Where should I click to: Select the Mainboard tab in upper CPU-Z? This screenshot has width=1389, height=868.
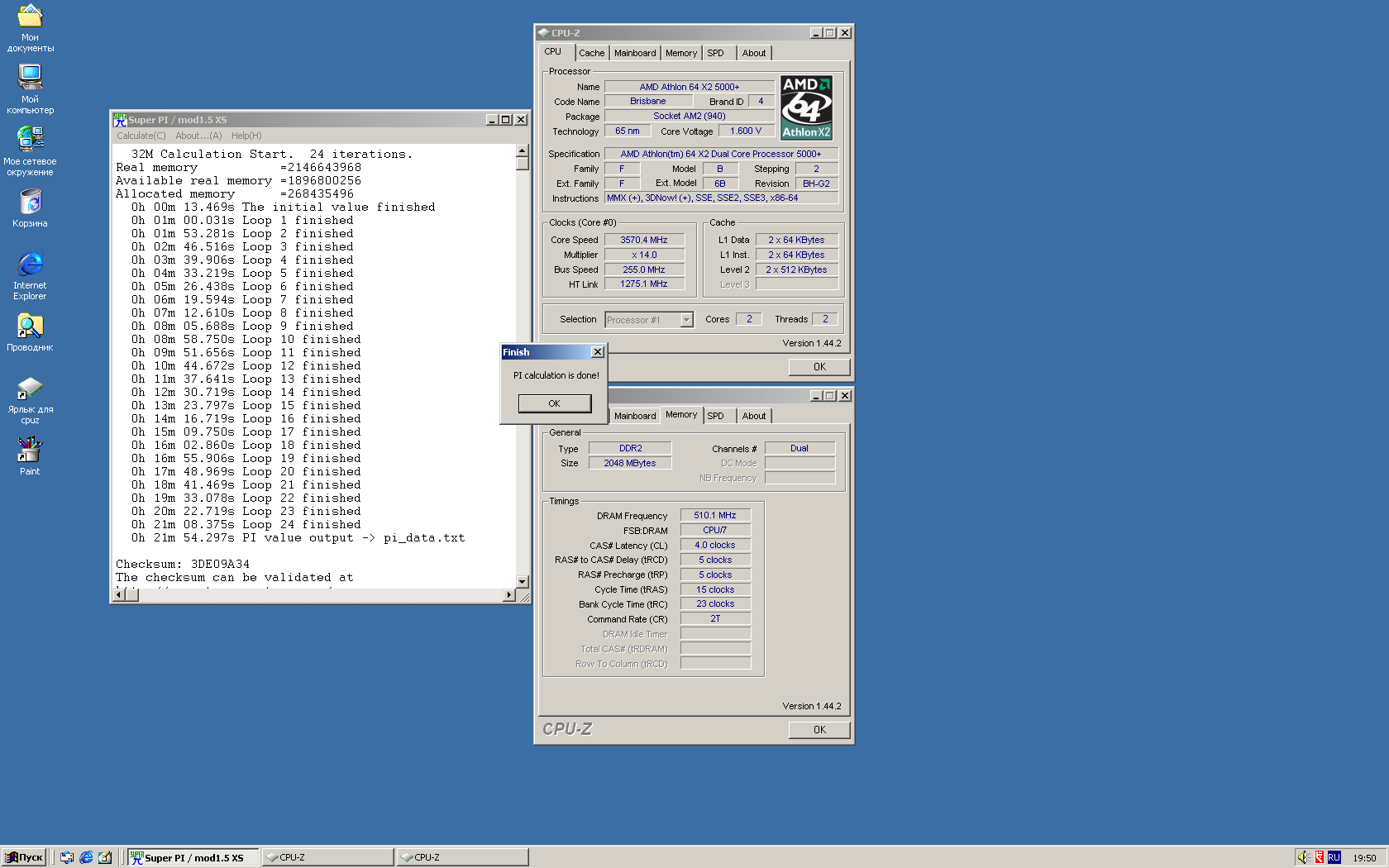pyautogui.click(x=635, y=53)
